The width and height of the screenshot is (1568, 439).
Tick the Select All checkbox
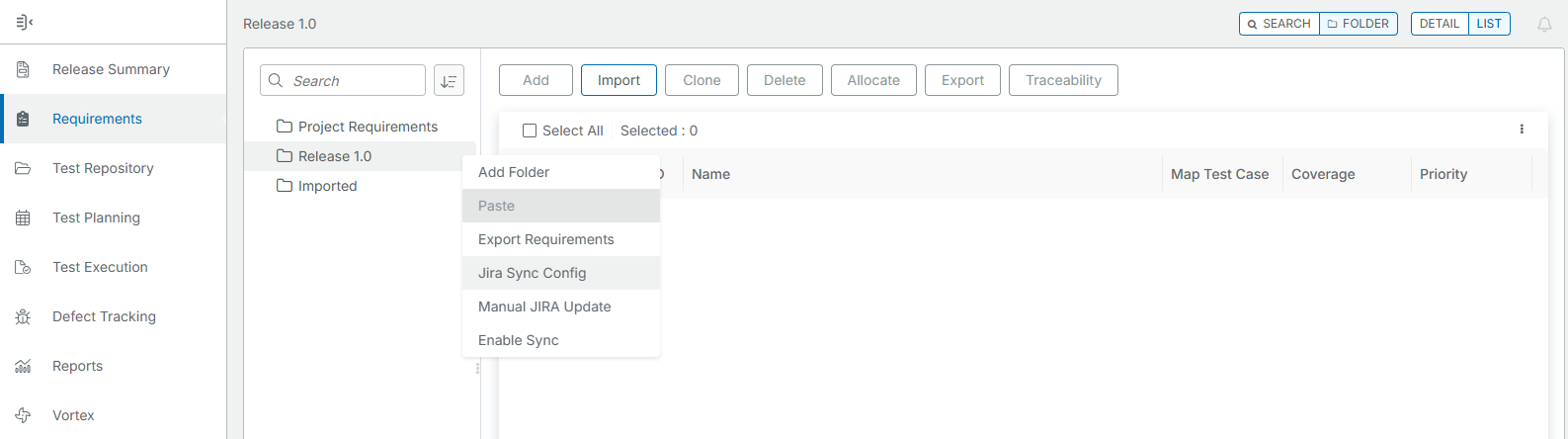[530, 131]
